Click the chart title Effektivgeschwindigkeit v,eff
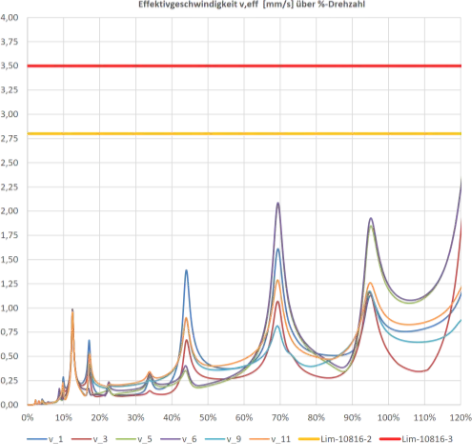472x444 pixels. (252, 4)
